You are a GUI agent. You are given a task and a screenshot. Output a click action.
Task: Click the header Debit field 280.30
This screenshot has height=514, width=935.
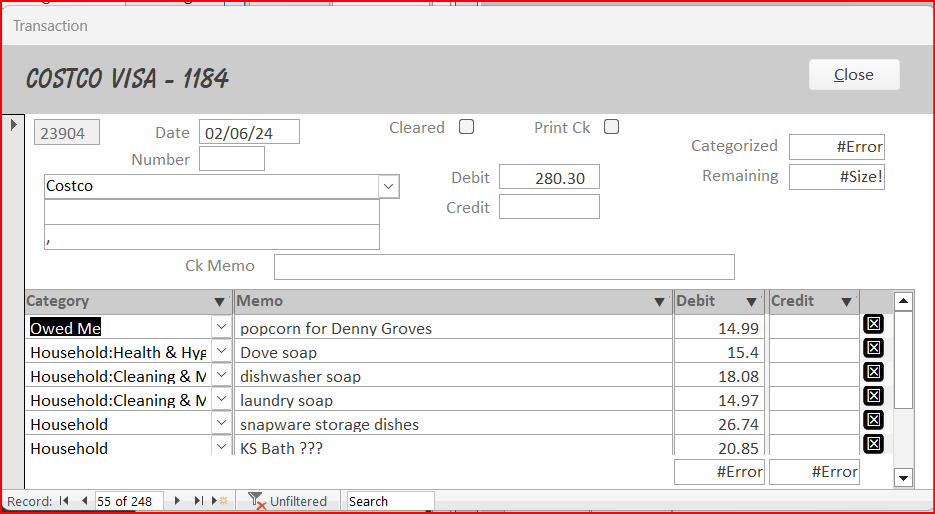click(x=549, y=177)
